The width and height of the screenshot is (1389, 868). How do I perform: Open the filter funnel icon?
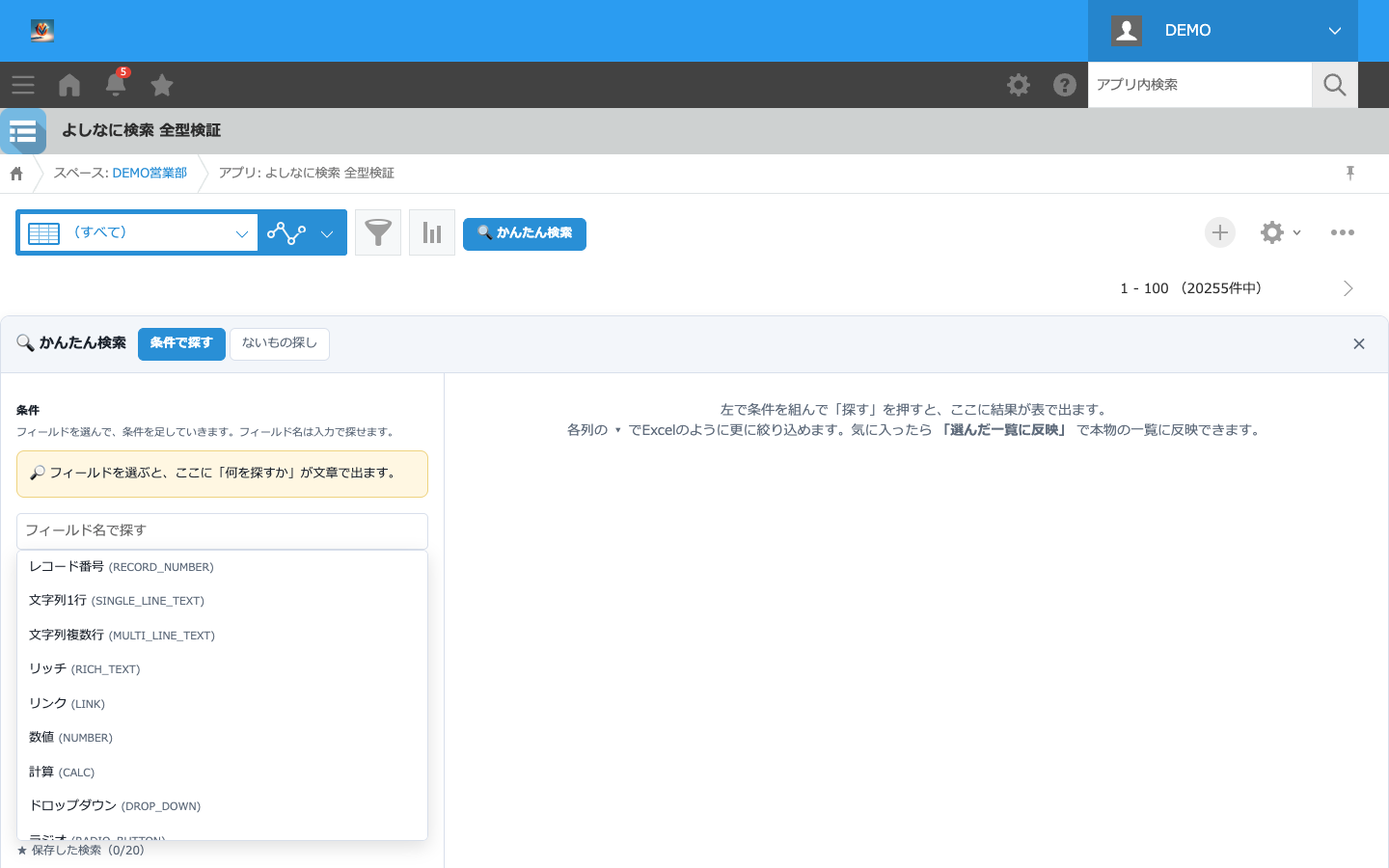pos(378,232)
